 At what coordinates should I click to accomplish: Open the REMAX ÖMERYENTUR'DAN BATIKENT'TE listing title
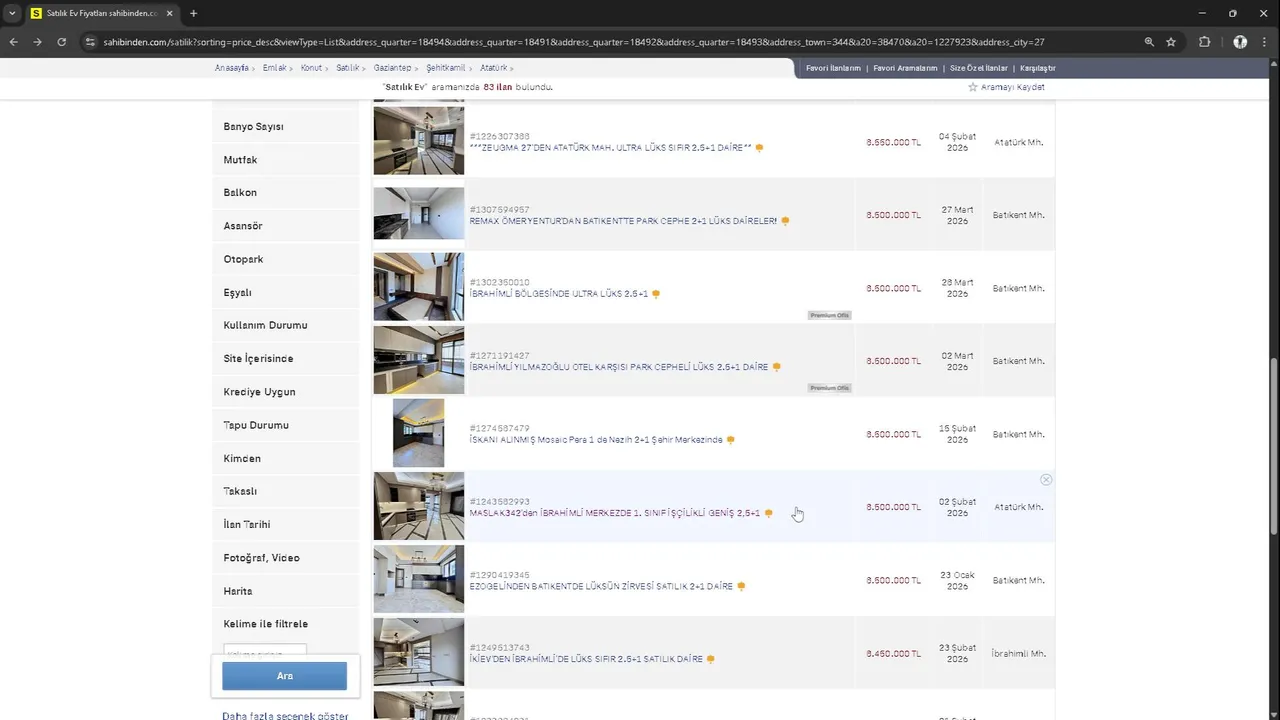623,221
